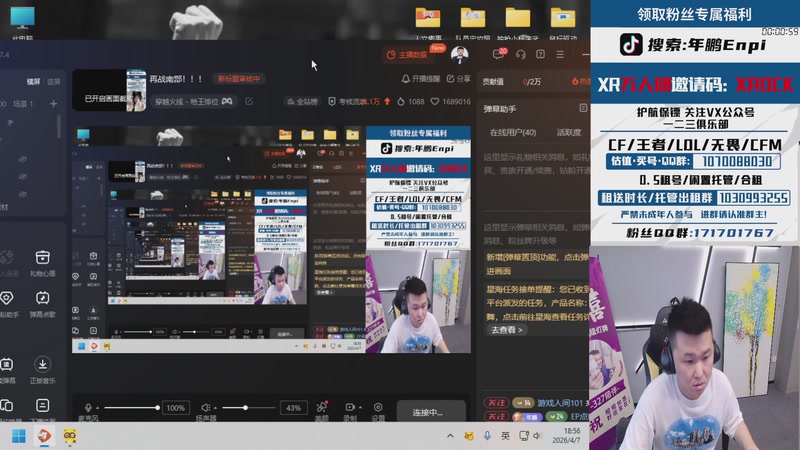
Task: Click the edit pencil icon beside category
Action: [249, 102]
